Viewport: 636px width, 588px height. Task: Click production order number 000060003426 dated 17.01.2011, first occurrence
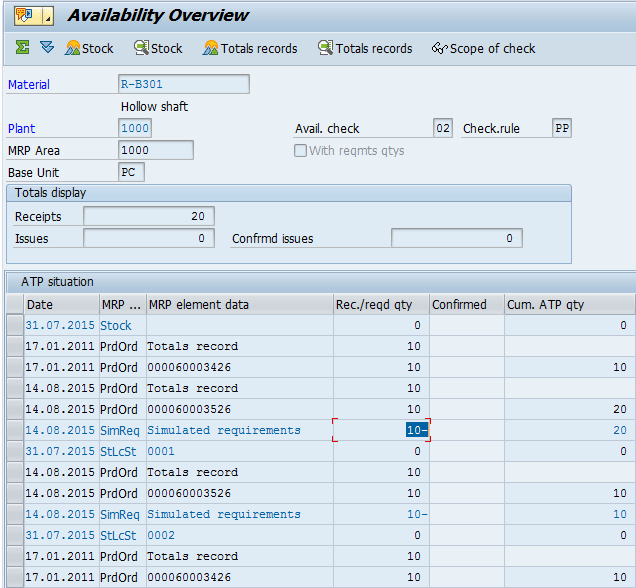[189, 367]
